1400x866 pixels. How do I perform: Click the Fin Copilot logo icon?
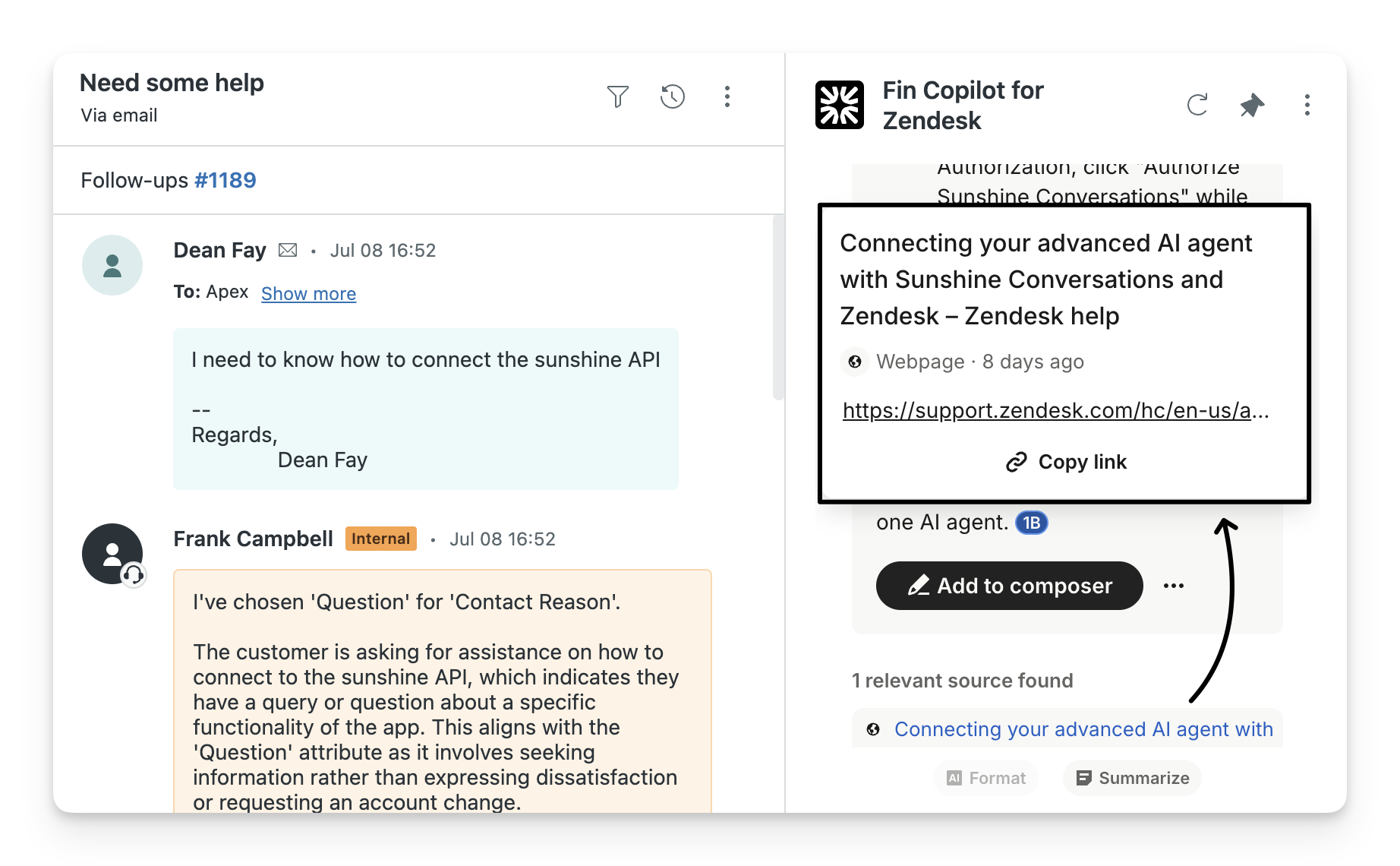[x=839, y=105]
